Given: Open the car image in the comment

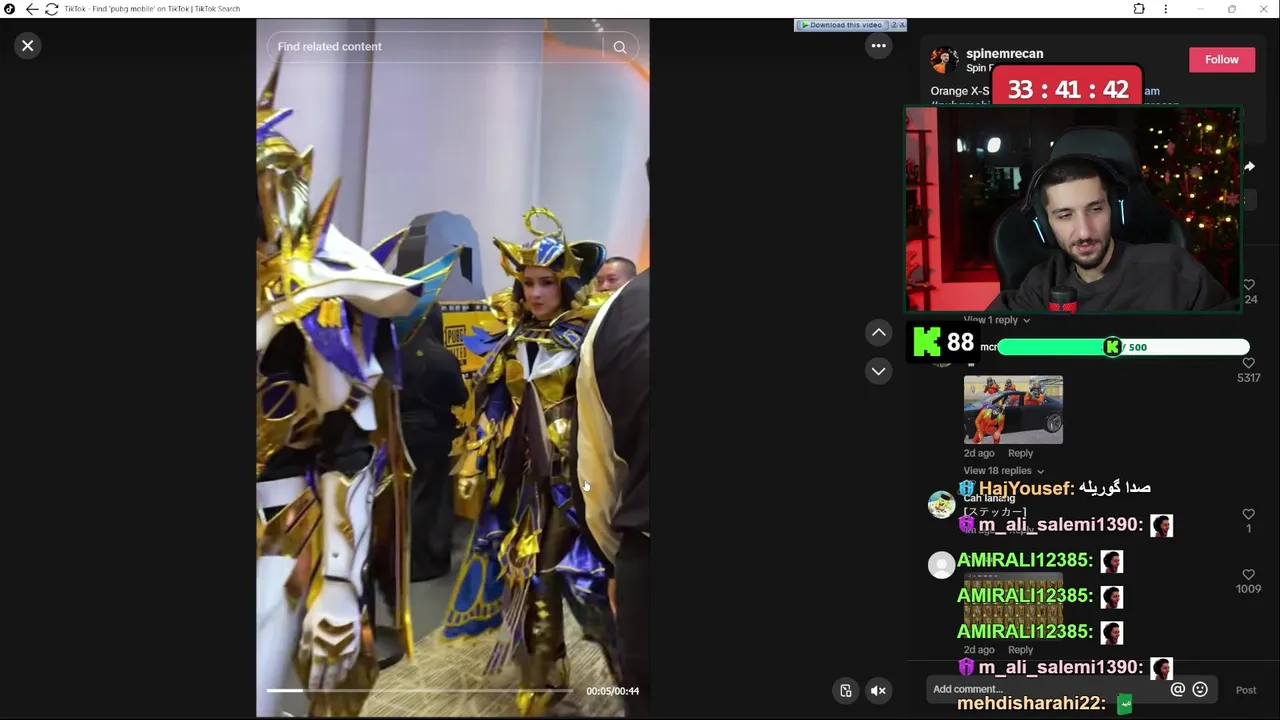Looking at the screenshot, I should (x=1013, y=410).
